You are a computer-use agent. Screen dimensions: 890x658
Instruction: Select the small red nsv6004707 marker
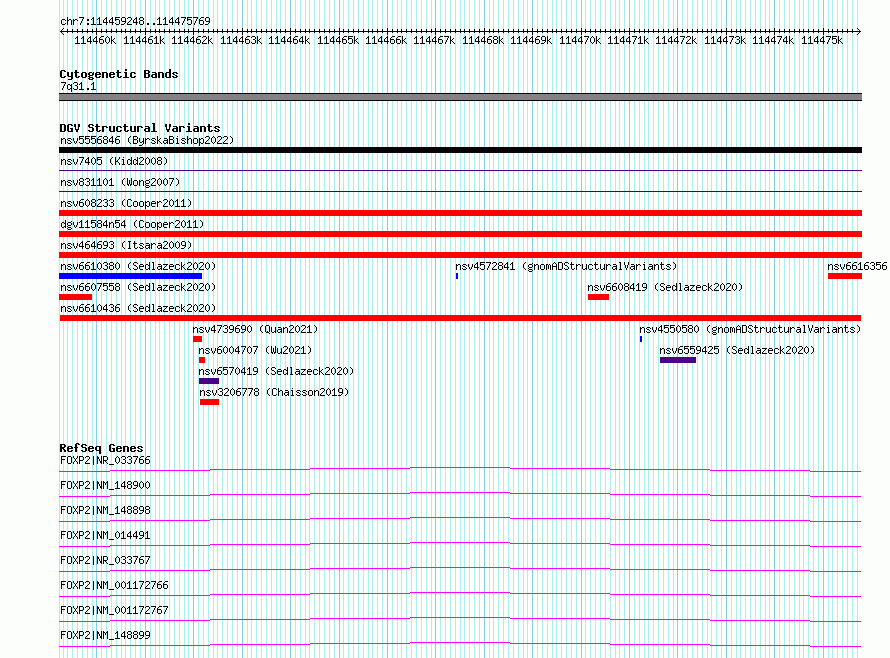202,360
